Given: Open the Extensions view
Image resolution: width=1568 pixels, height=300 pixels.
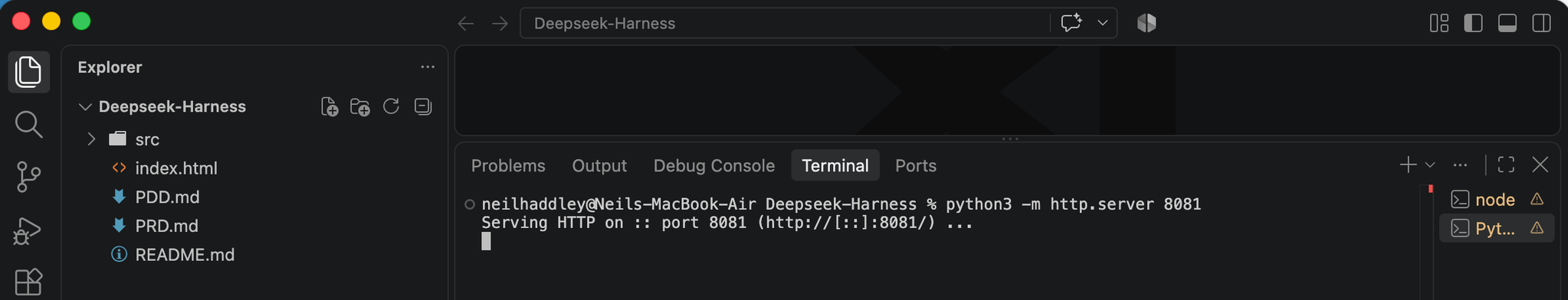Looking at the screenshot, I should coord(28,282).
